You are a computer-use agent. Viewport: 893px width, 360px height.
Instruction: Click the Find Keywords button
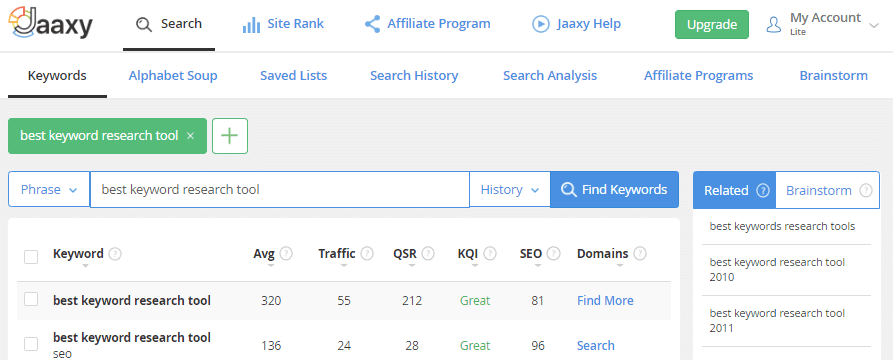[615, 190]
